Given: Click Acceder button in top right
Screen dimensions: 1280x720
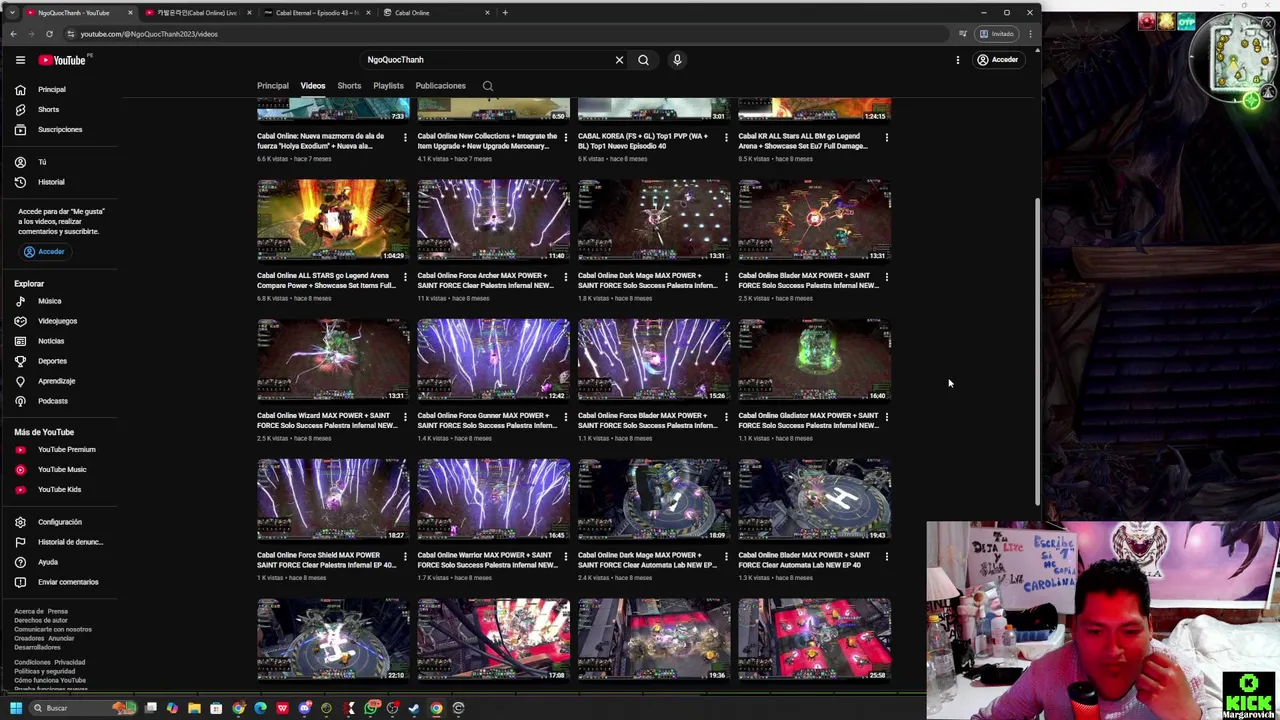Looking at the screenshot, I should click(x=997, y=60).
